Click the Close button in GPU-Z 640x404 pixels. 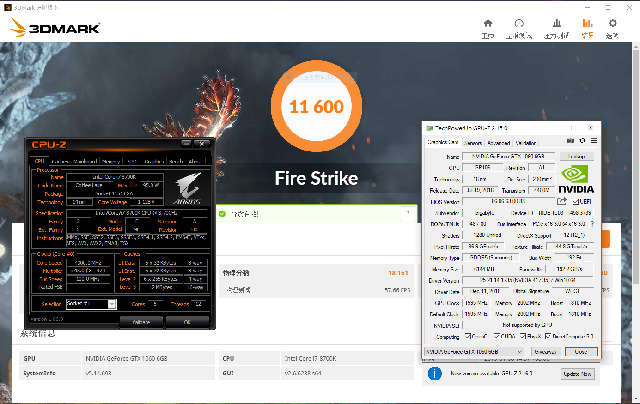click(581, 352)
